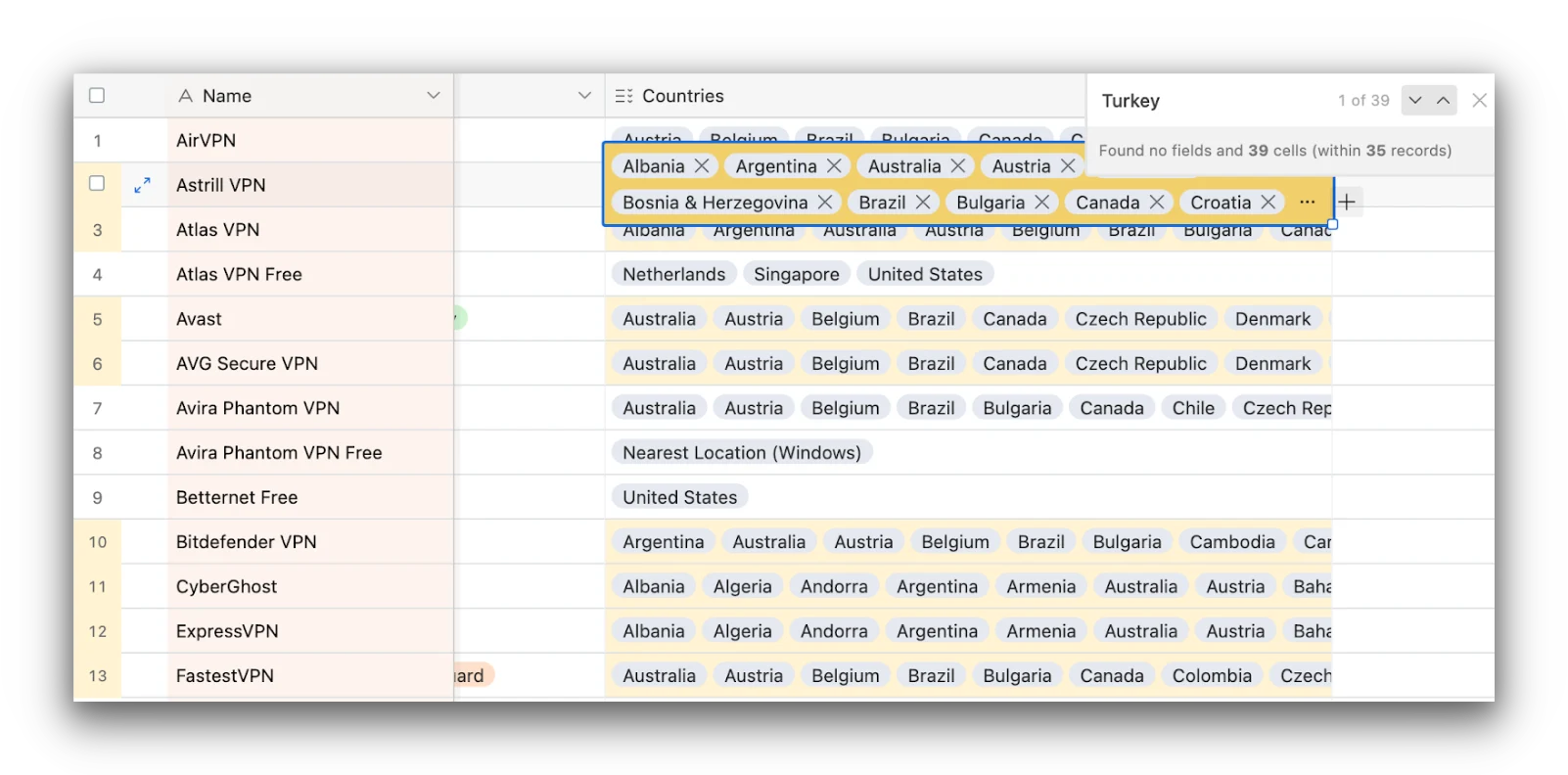Show more countries via ellipsis button

1308,202
